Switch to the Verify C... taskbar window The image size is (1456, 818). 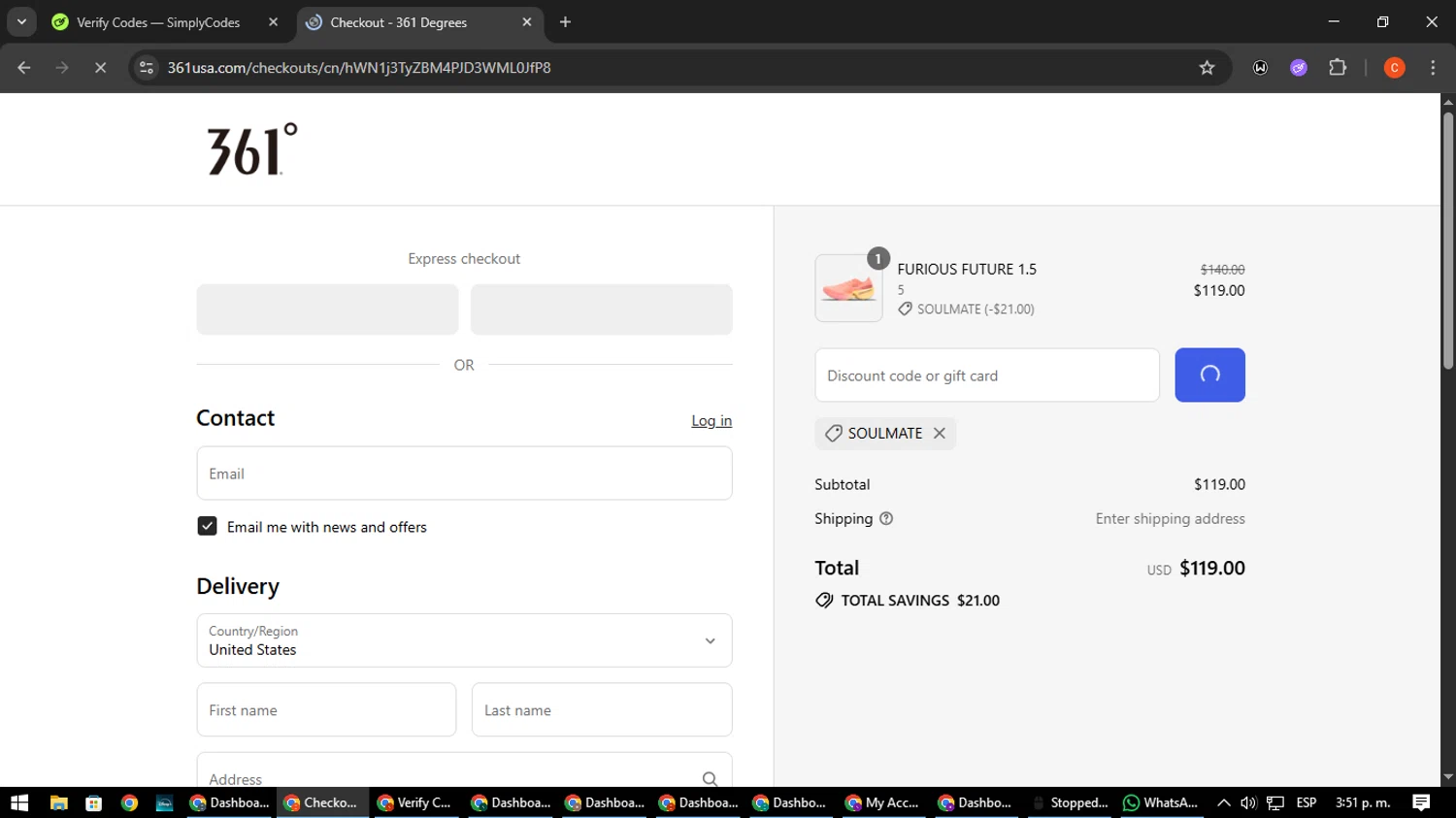click(x=414, y=802)
